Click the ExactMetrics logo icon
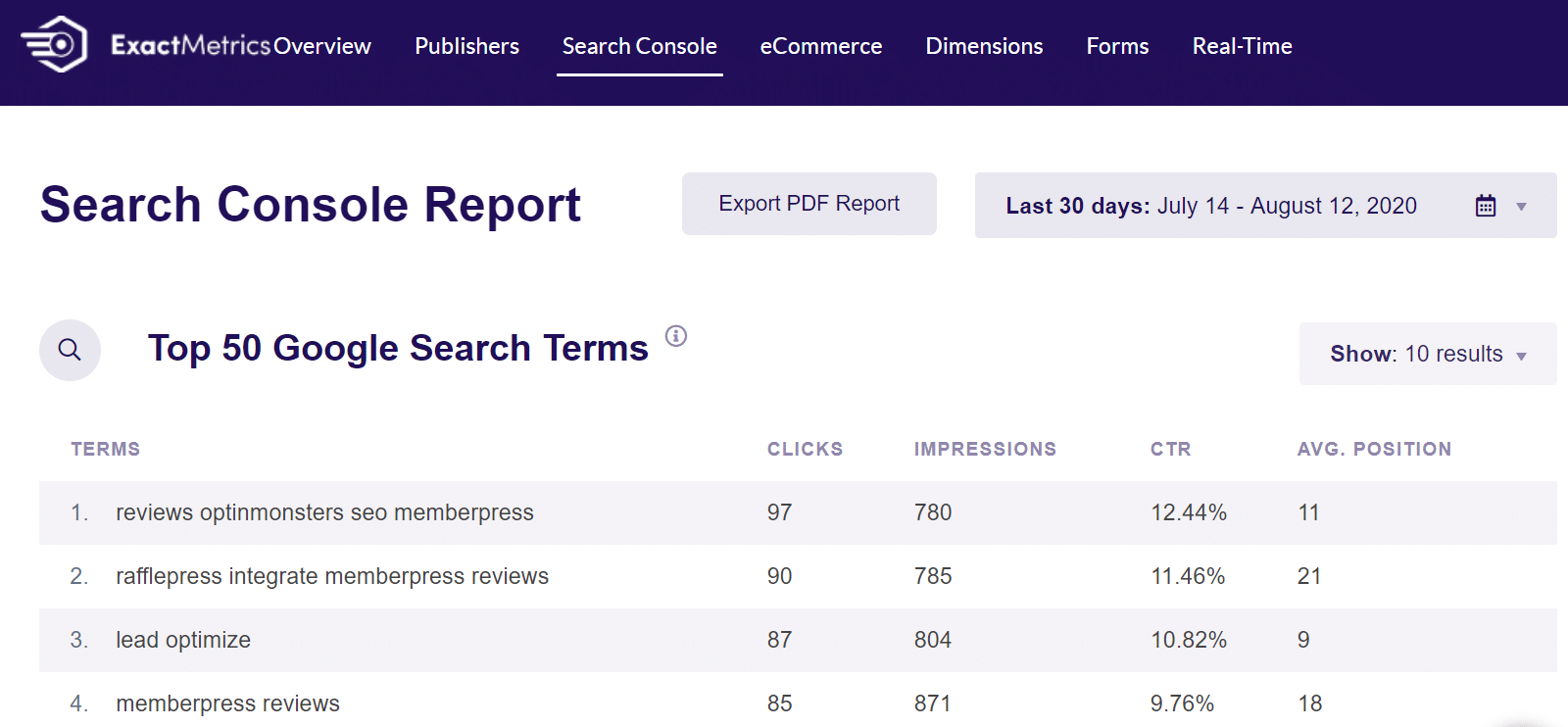1568x727 pixels. (54, 44)
